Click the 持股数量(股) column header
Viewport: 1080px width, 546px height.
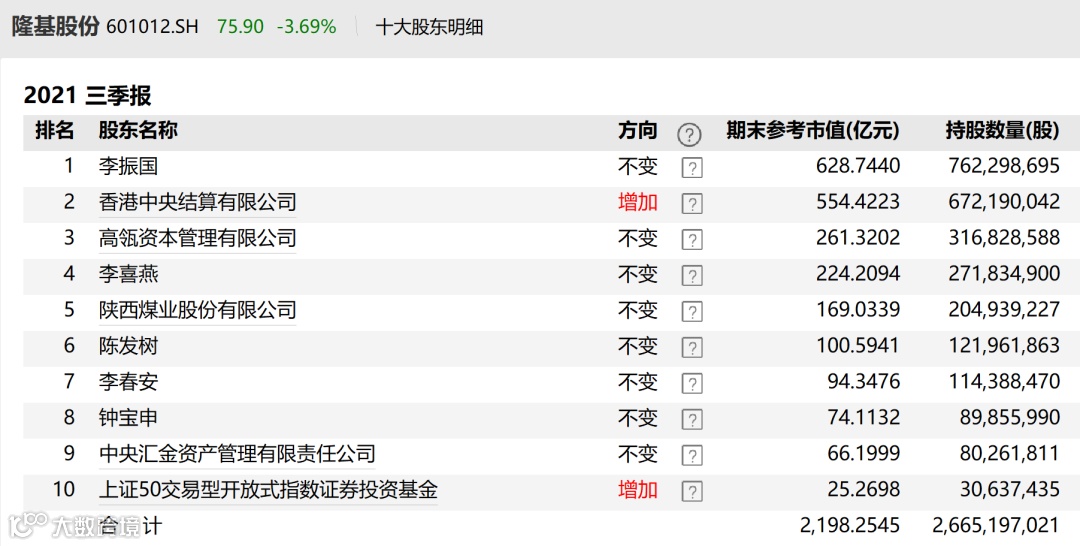click(x=1002, y=130)
